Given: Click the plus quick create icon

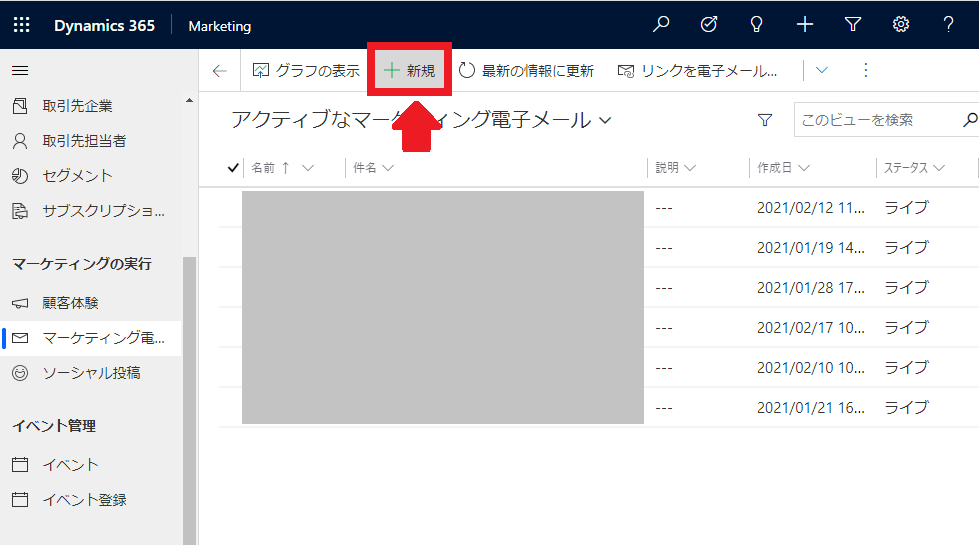Looking at the screenshot, I should click(x=805, y=25).
